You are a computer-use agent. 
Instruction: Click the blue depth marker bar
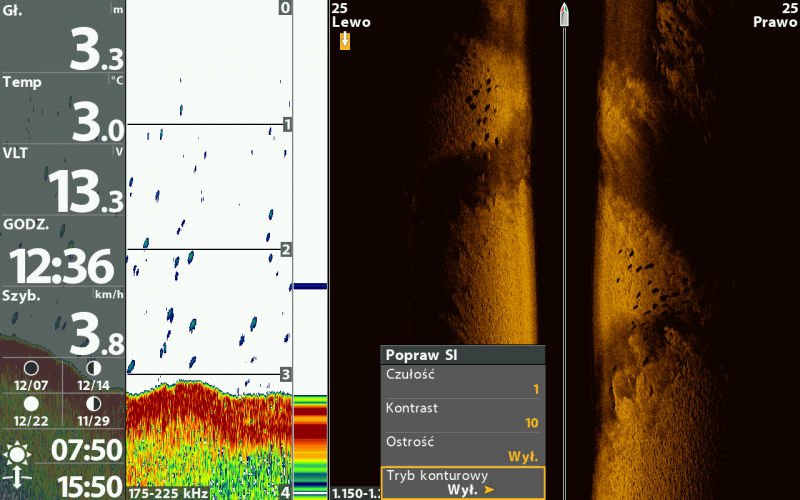pyautogui.click(x=310, y=286)
